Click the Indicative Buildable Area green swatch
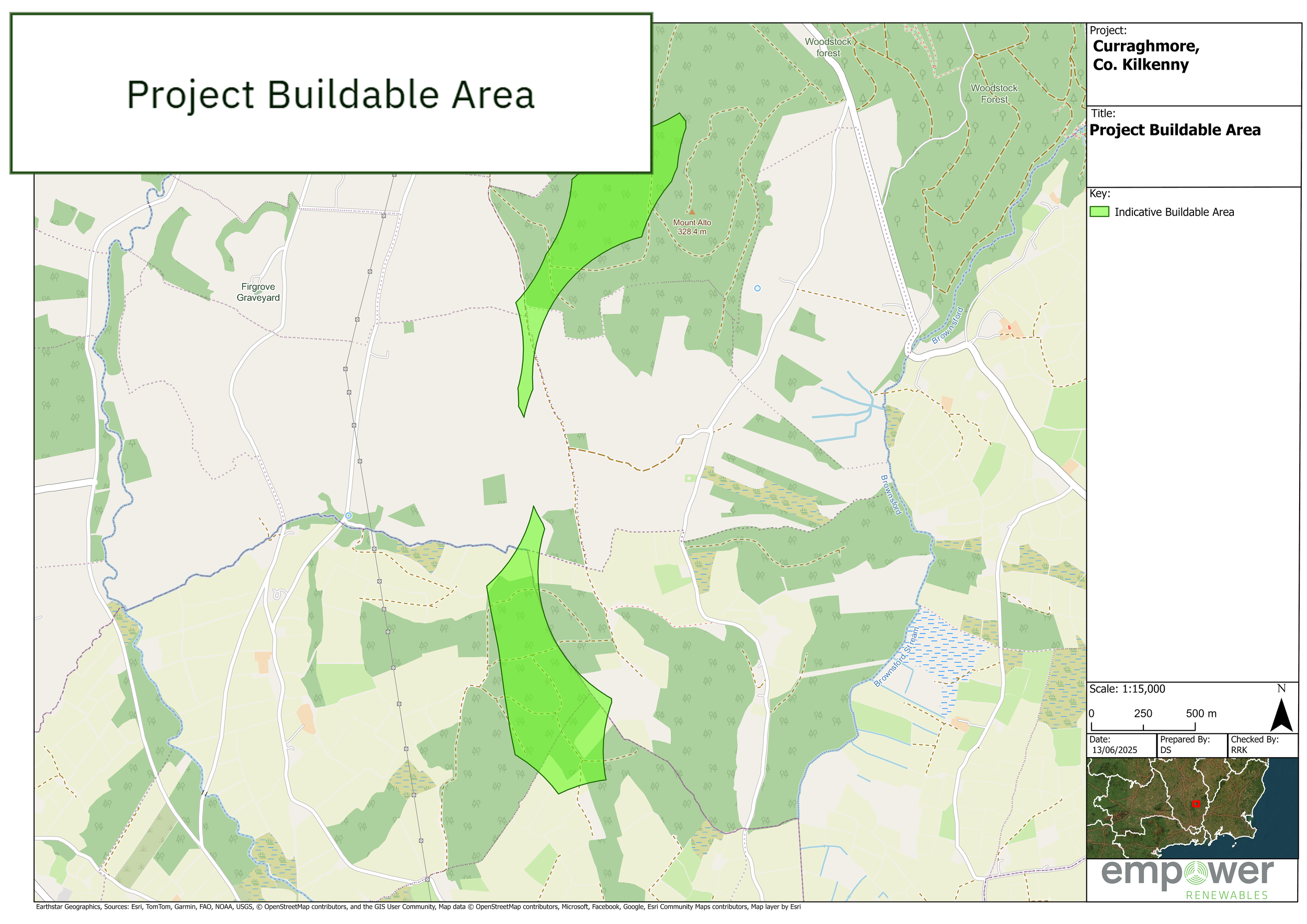 point(1099,212)
